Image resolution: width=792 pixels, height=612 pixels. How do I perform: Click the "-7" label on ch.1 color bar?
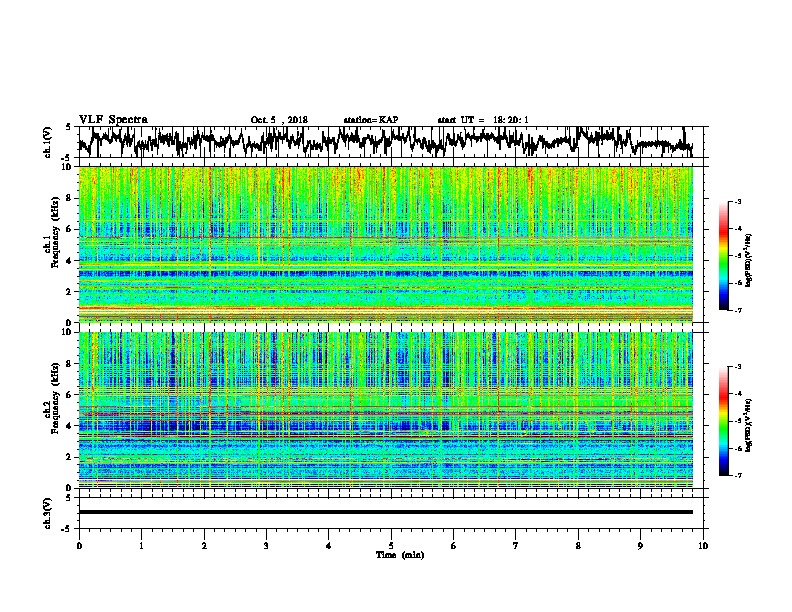737,310
